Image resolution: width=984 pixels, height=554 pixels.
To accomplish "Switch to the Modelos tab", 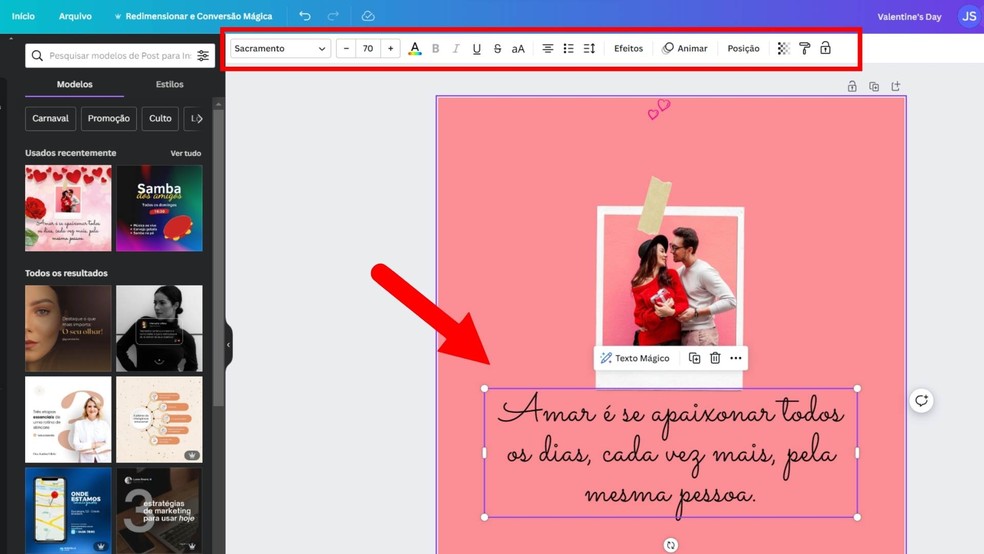I will pos(74,84).
